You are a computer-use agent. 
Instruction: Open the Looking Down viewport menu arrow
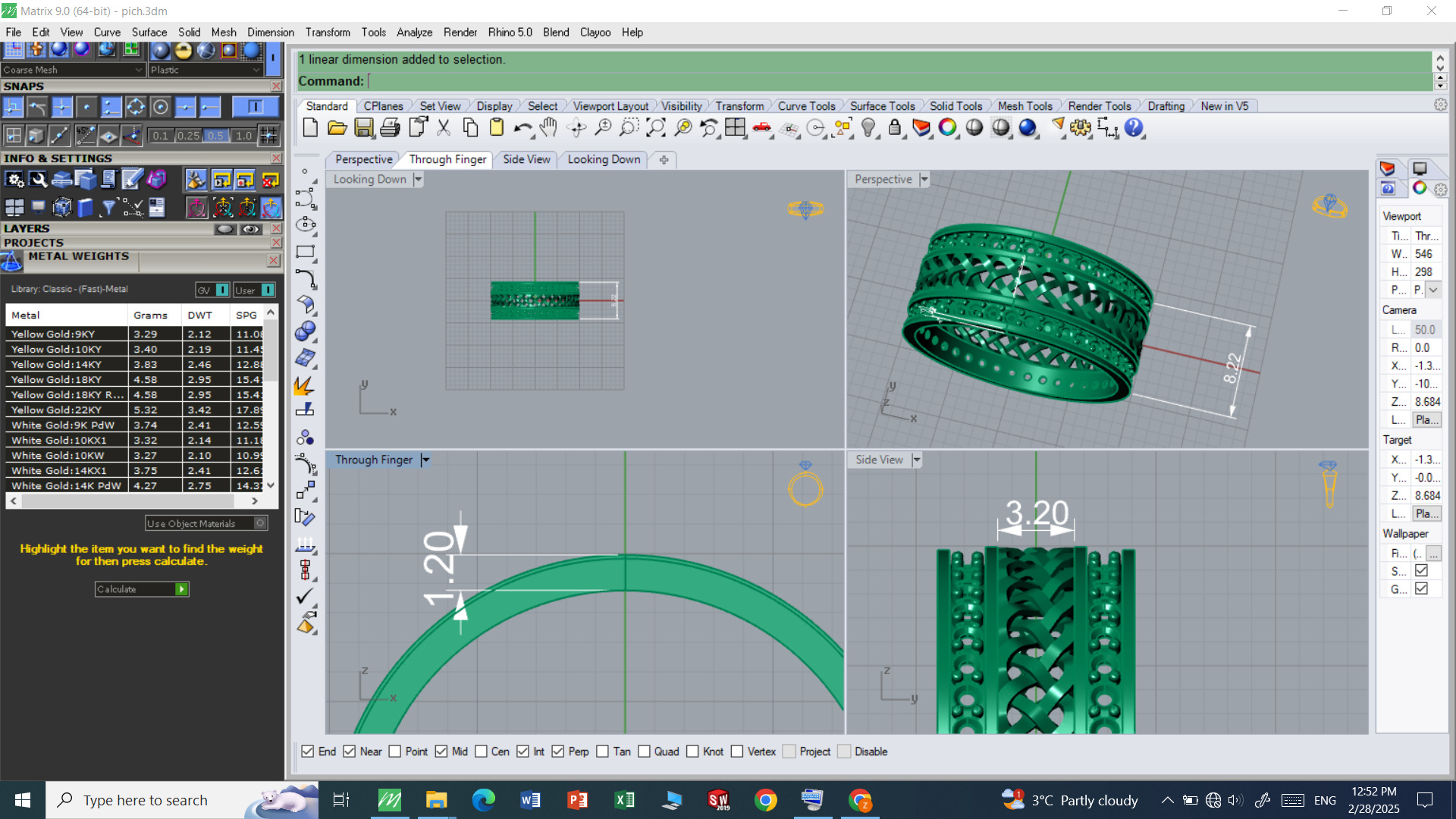(418, 180)
